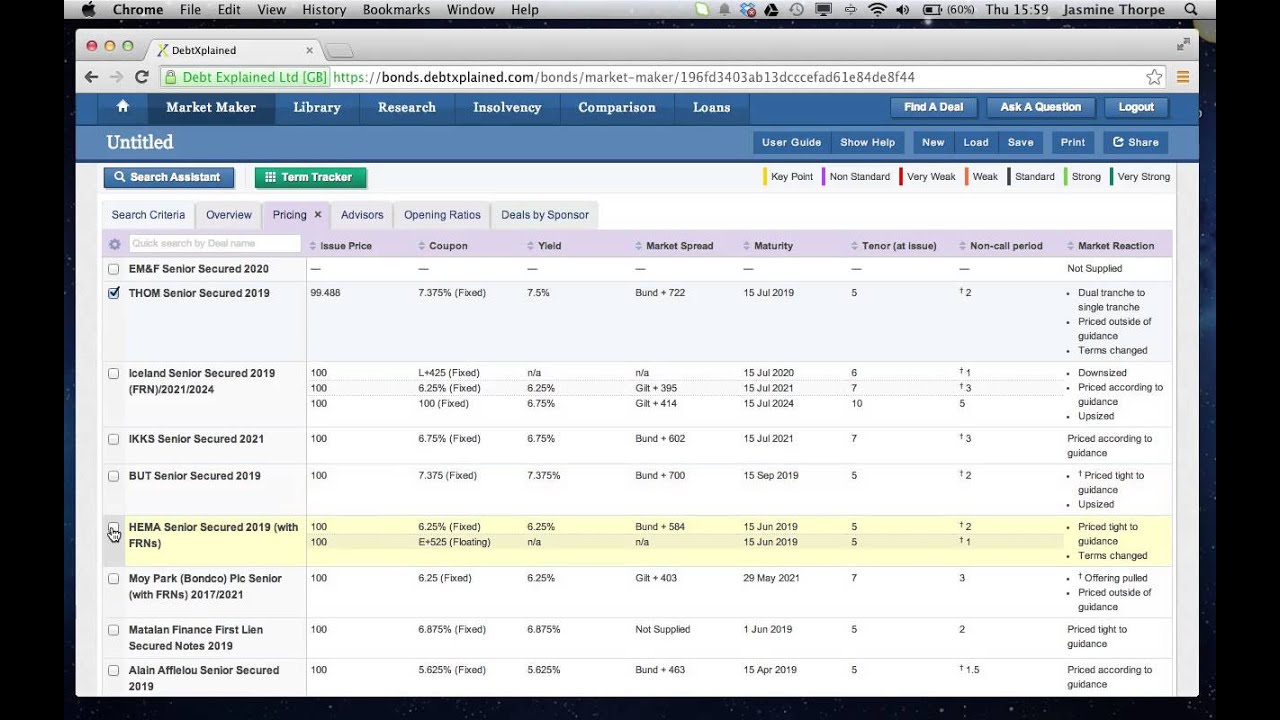Open Apple menu
This screenshot has height=720, width=1280.
click(88, 9)
